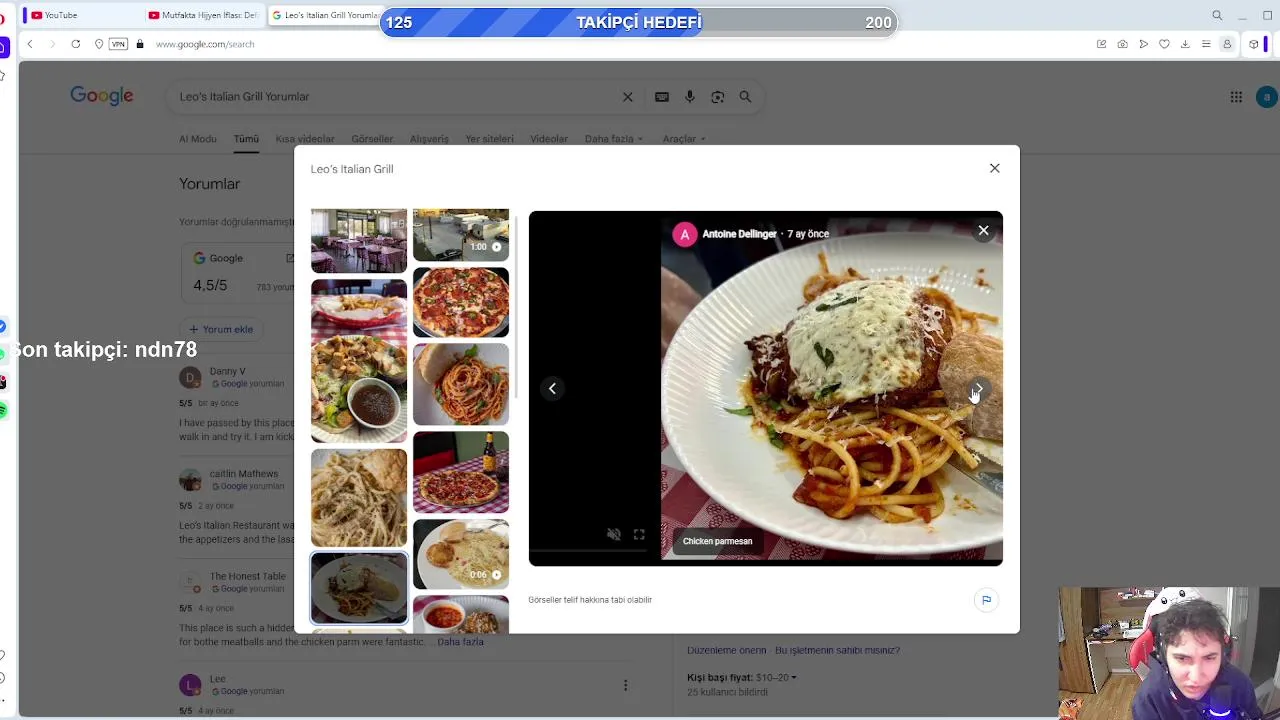Viewport: 1280px width, 720px height.
Task: Go to the previous photo in viewer
Action: click(x=552, y=388)
